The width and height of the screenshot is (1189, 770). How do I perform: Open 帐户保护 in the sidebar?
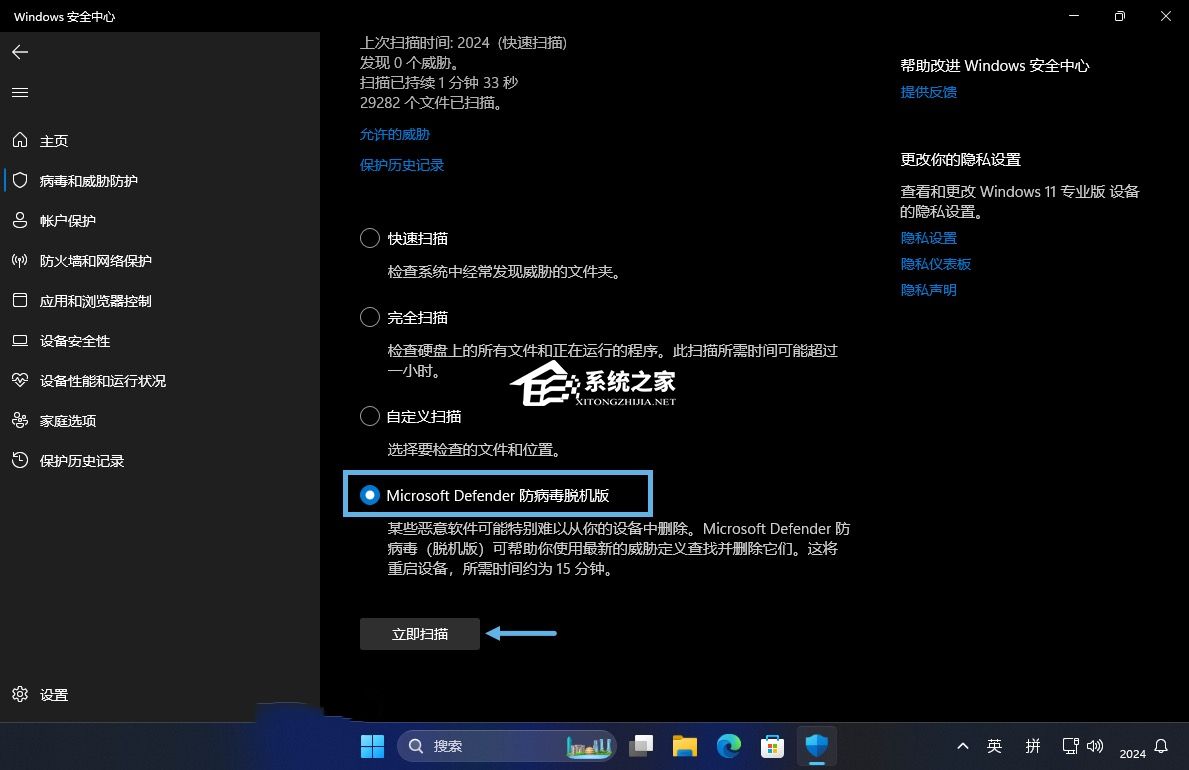67,221
